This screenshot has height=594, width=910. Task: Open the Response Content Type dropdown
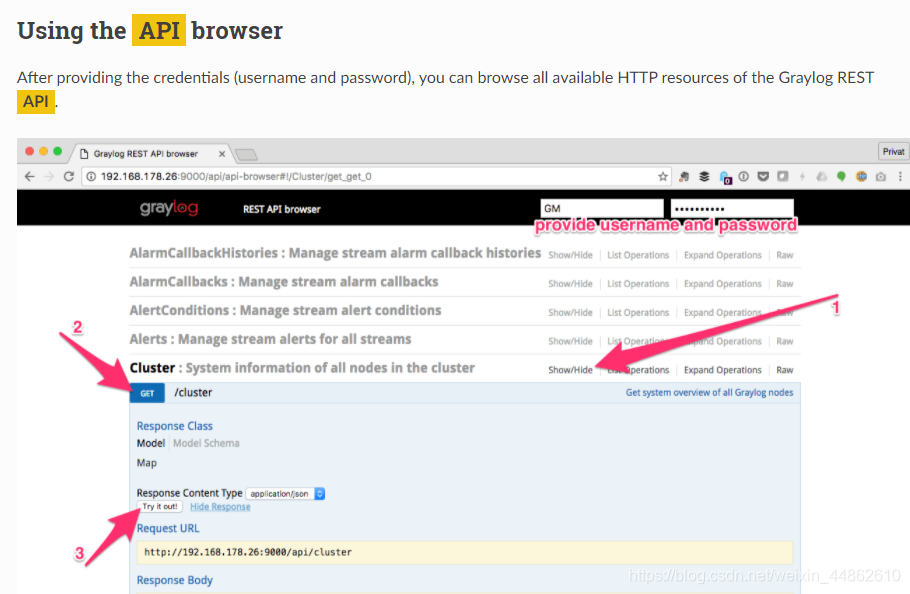[x=285, y=494]
